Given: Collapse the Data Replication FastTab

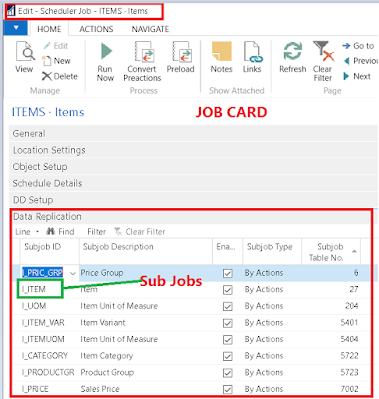Looking at the screenshot, I should 192,217.
